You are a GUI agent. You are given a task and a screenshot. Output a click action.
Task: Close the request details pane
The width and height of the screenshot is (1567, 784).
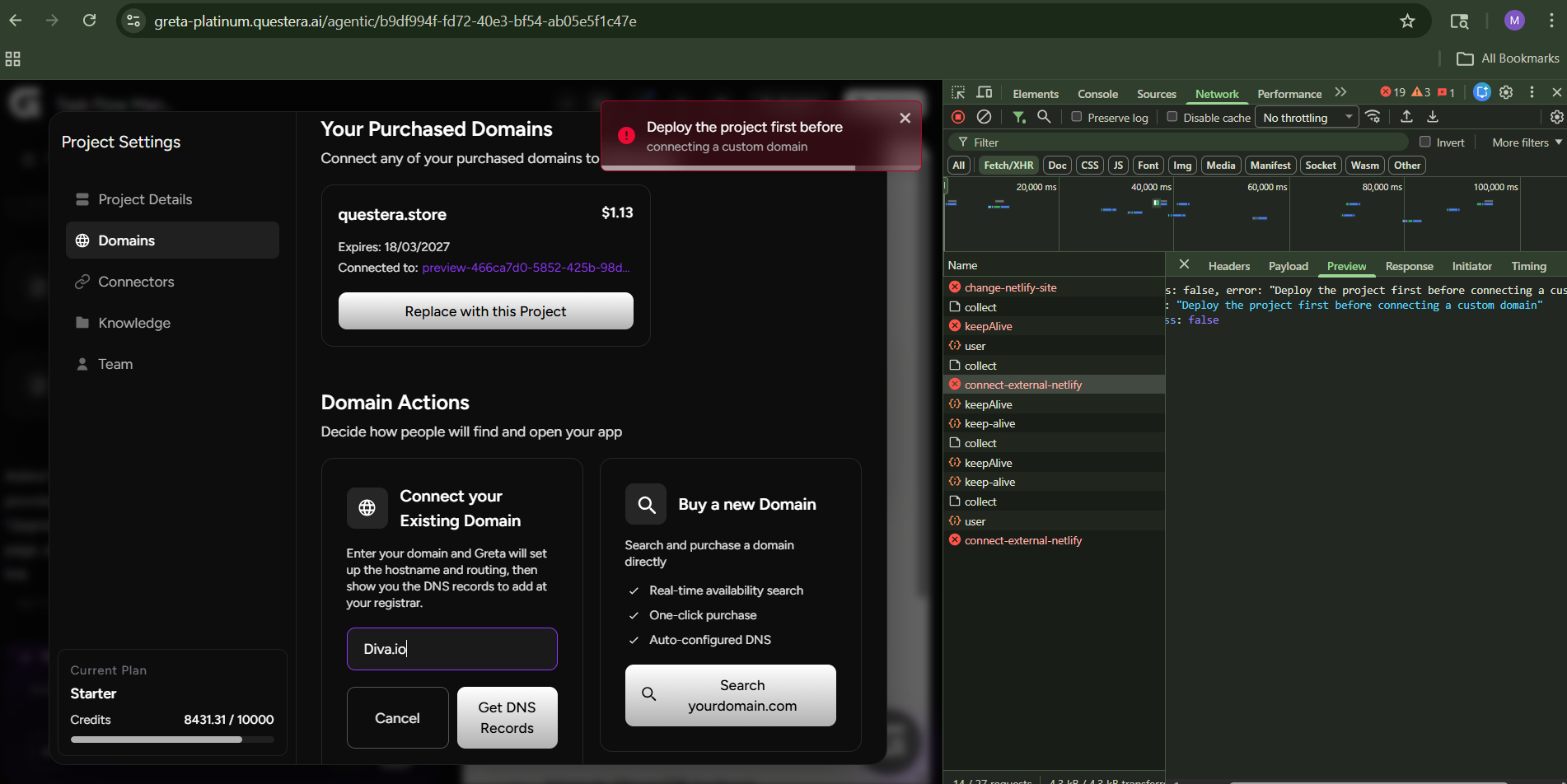(x=1184, y=264)
